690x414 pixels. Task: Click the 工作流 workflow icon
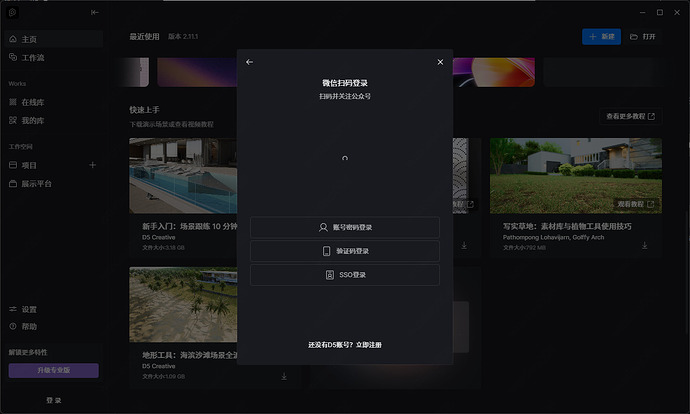coord(13,57)
